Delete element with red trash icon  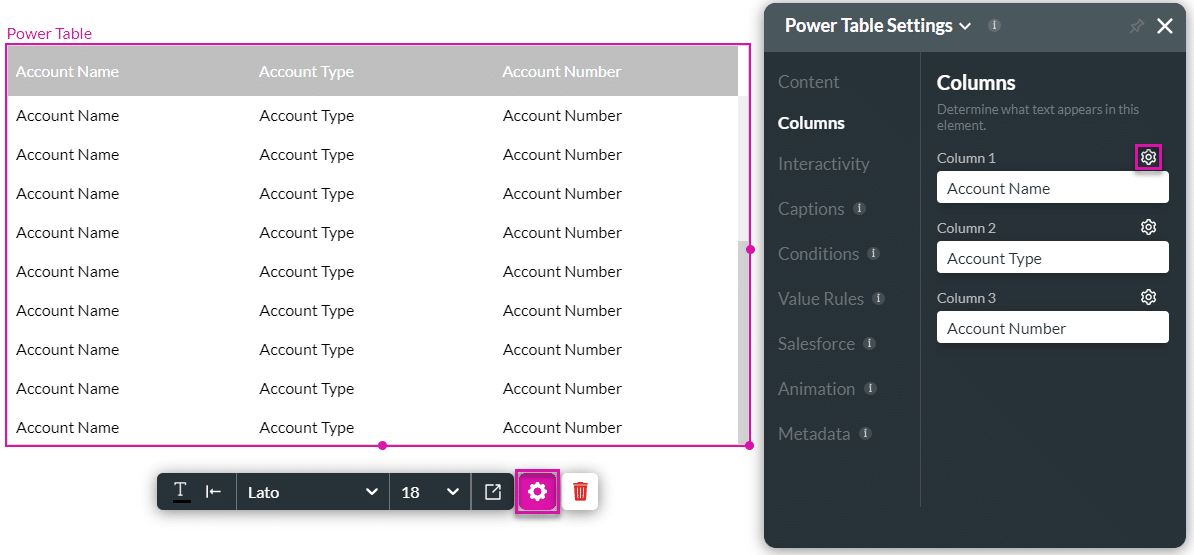coord(580,492)
